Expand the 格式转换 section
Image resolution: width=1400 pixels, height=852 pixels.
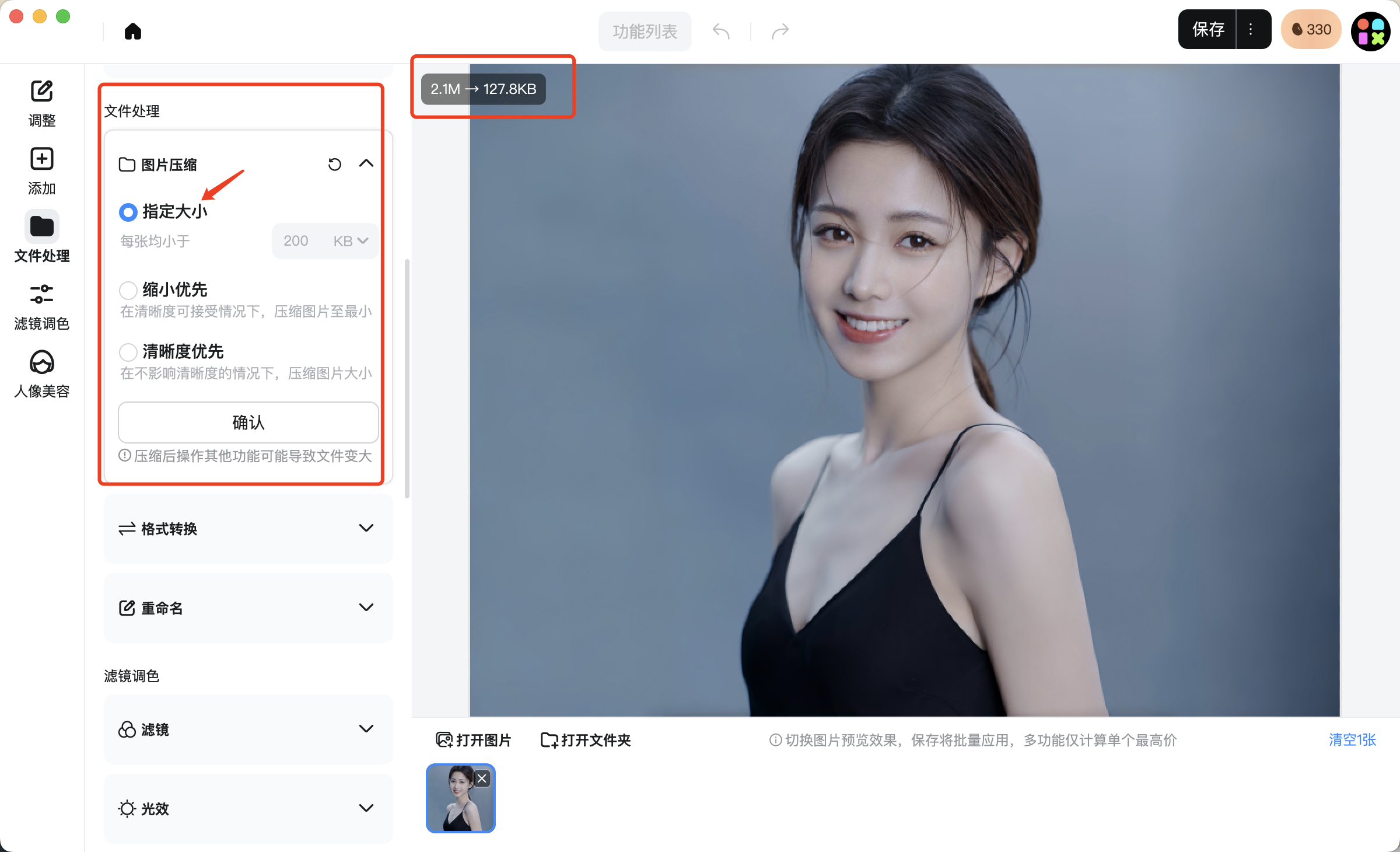[x=366, y=528]
